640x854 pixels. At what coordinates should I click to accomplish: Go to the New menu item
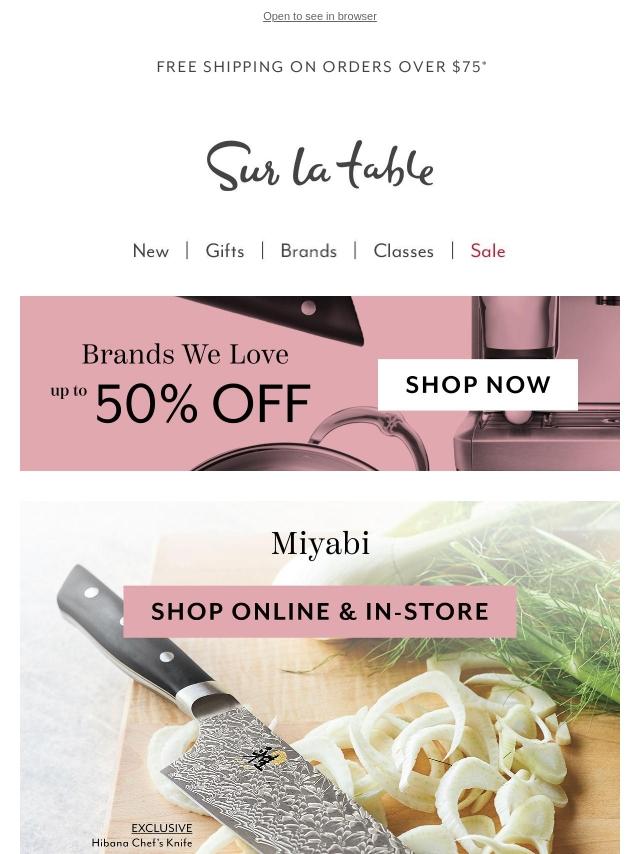151,251
